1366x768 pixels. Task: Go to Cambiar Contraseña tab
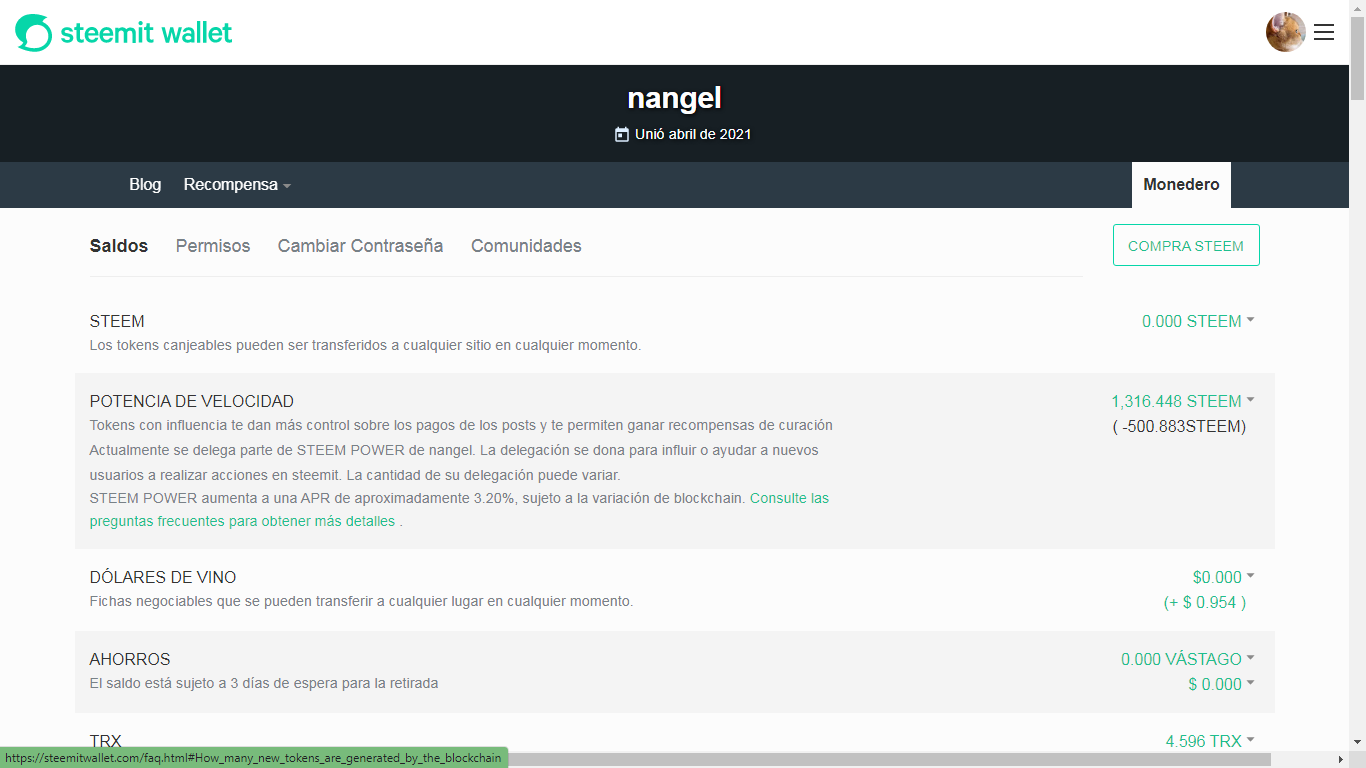(x=360, y=246)
